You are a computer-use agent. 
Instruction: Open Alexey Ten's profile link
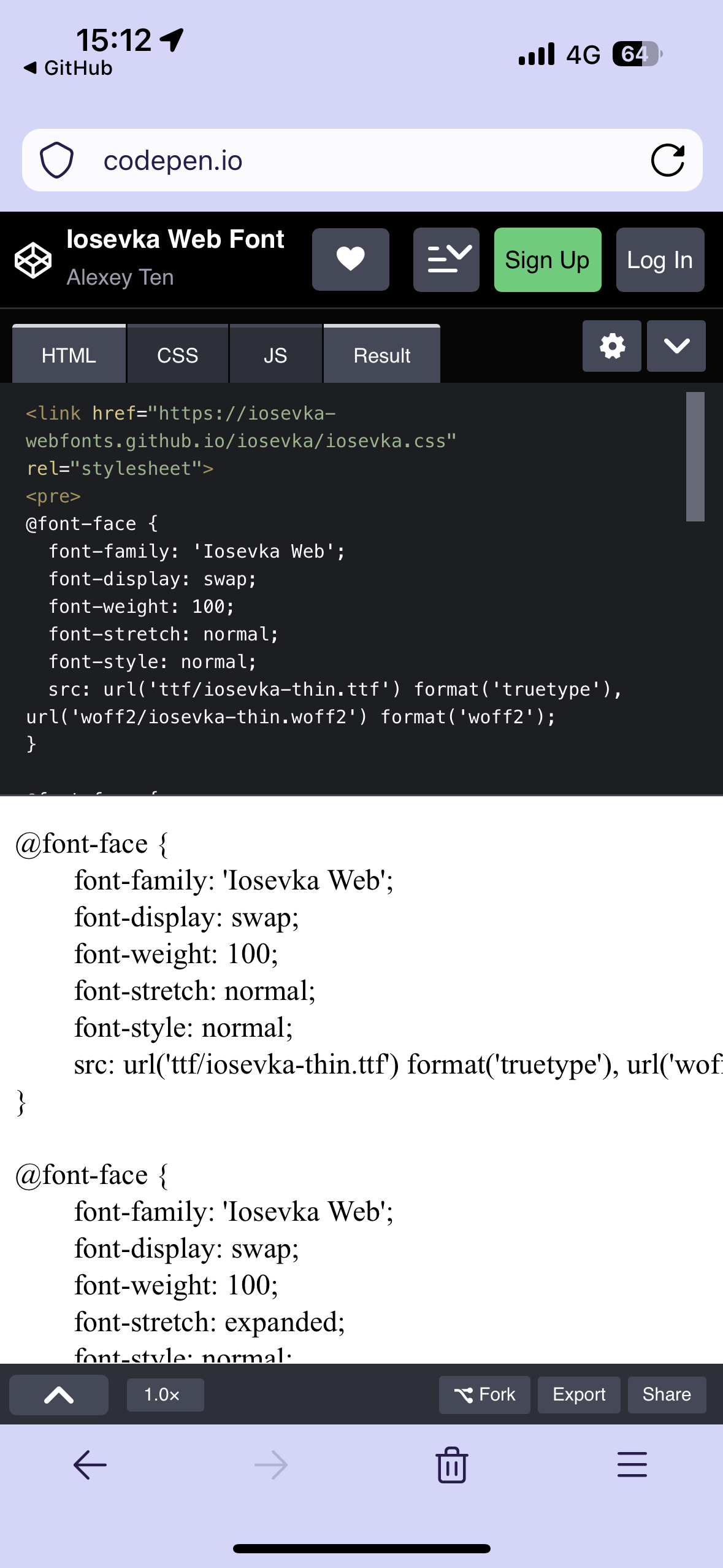119,277
